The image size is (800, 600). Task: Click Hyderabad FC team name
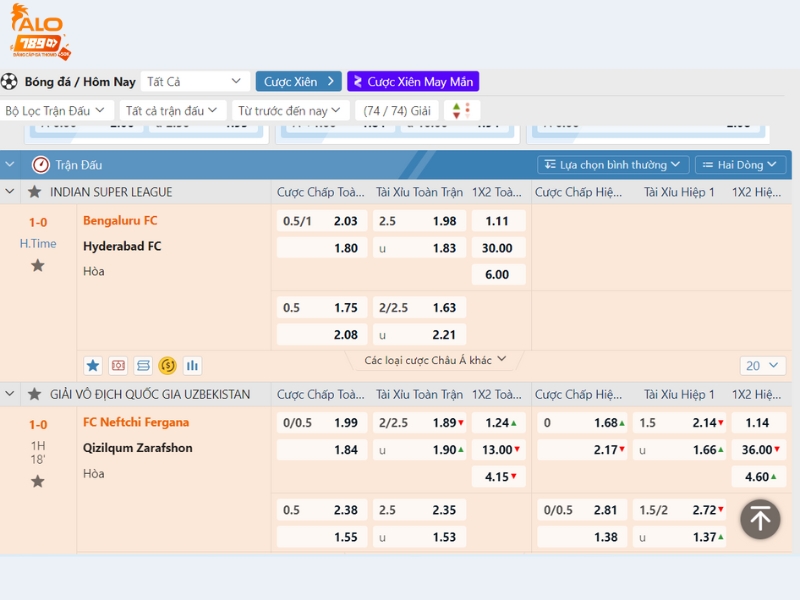(122, 246)
